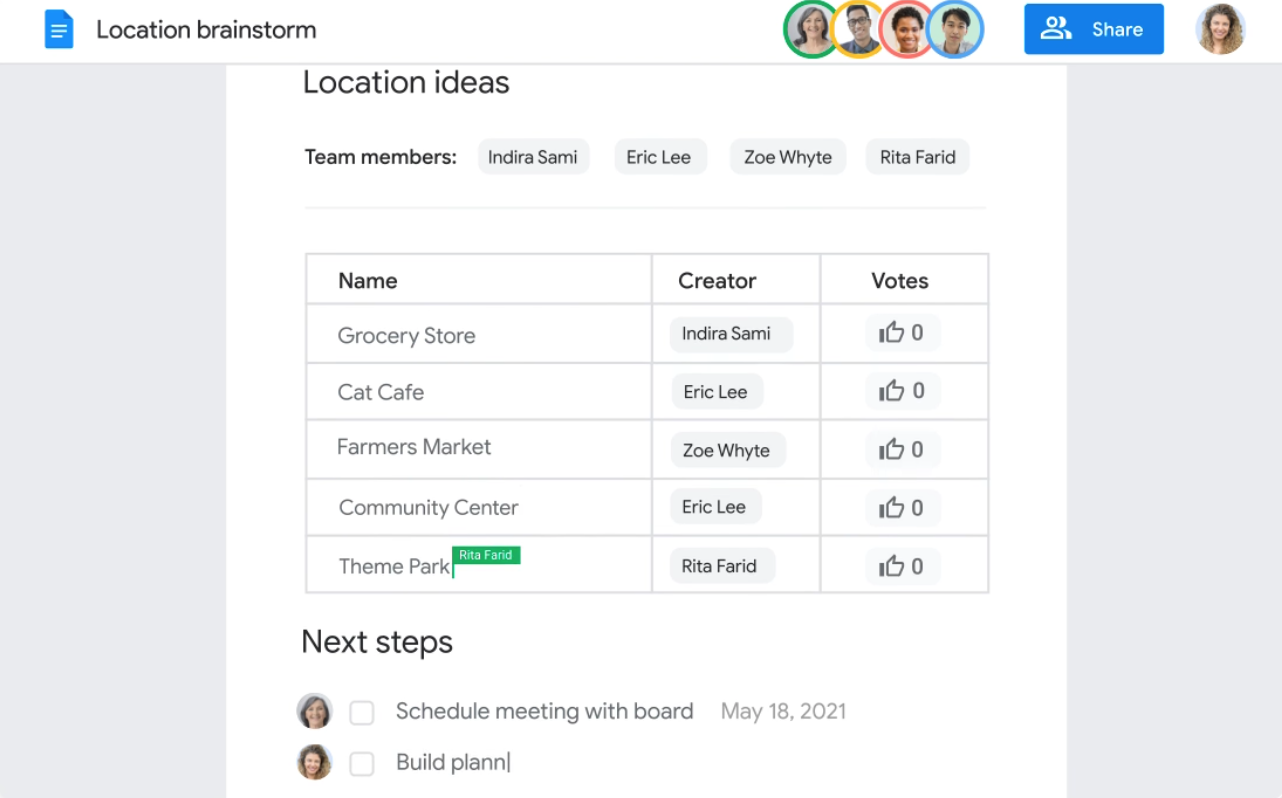Open the green-ringed collaborator avatar
This screenshot has height=798, width=1282.
[810, 30]
